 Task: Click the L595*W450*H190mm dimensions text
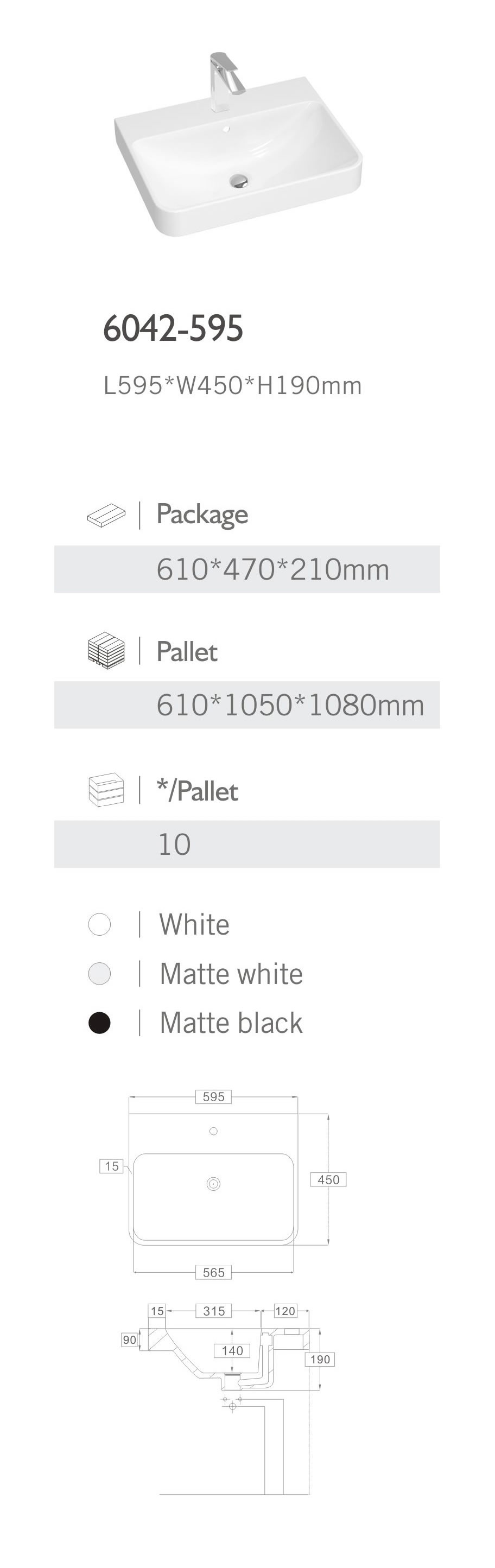(x=233, y=385)
